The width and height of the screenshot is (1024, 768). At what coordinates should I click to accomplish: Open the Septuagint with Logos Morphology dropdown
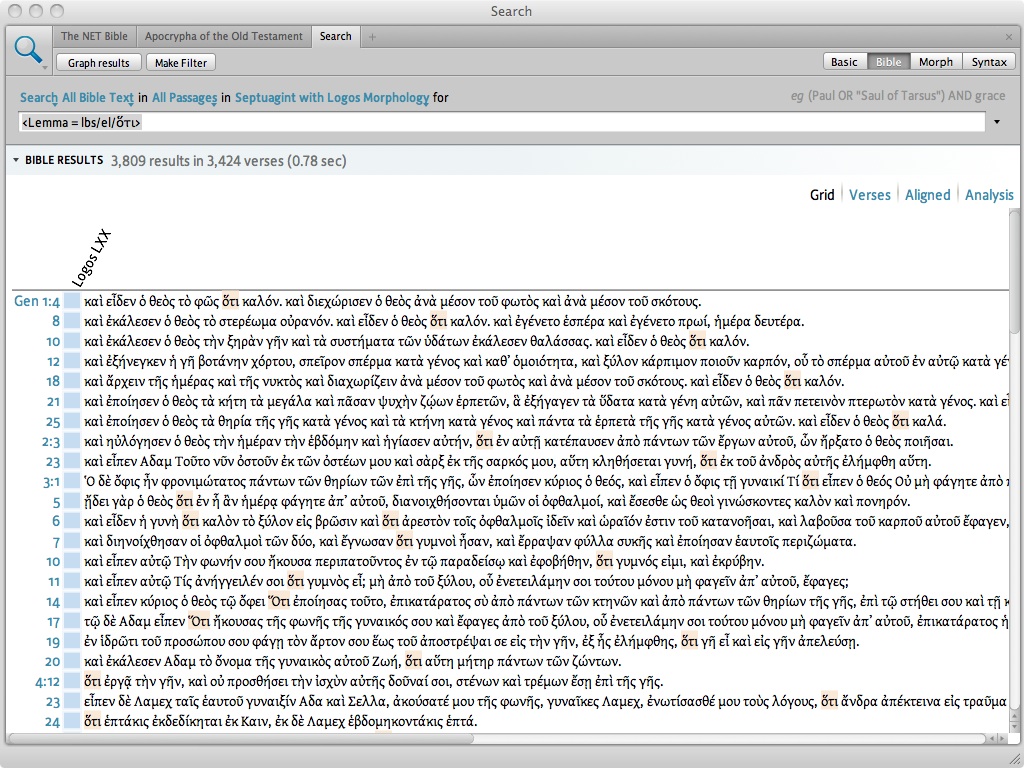pyautogui.click(x=331, y=98)
